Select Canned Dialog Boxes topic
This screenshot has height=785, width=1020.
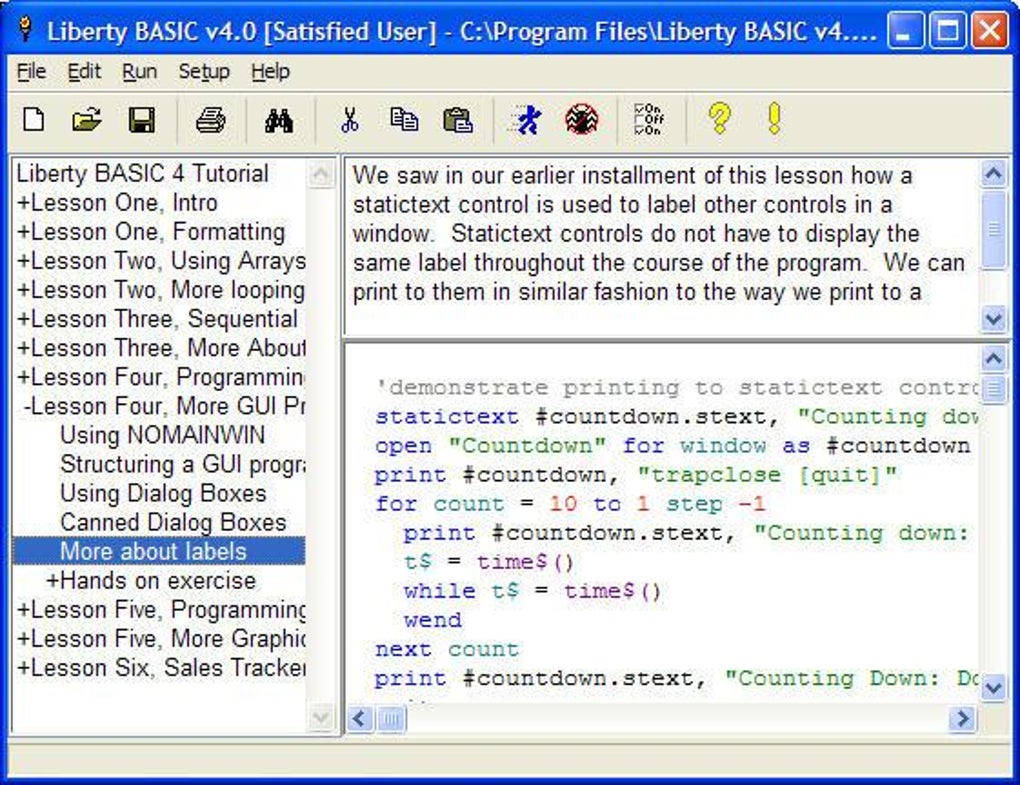tap(173, 522)
